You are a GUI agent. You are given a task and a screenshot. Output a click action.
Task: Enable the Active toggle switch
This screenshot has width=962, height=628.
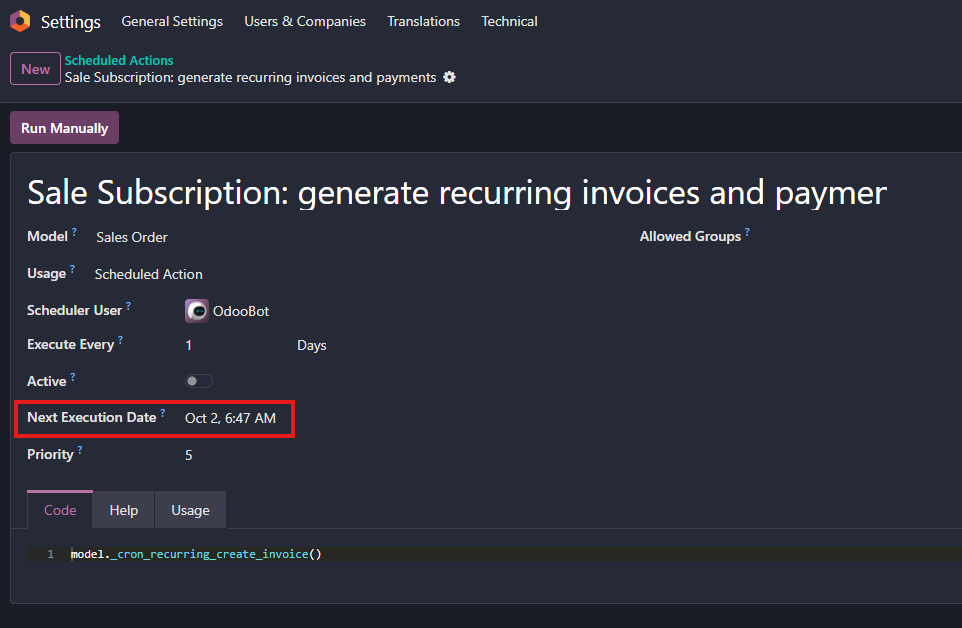[x=198, y=381]
